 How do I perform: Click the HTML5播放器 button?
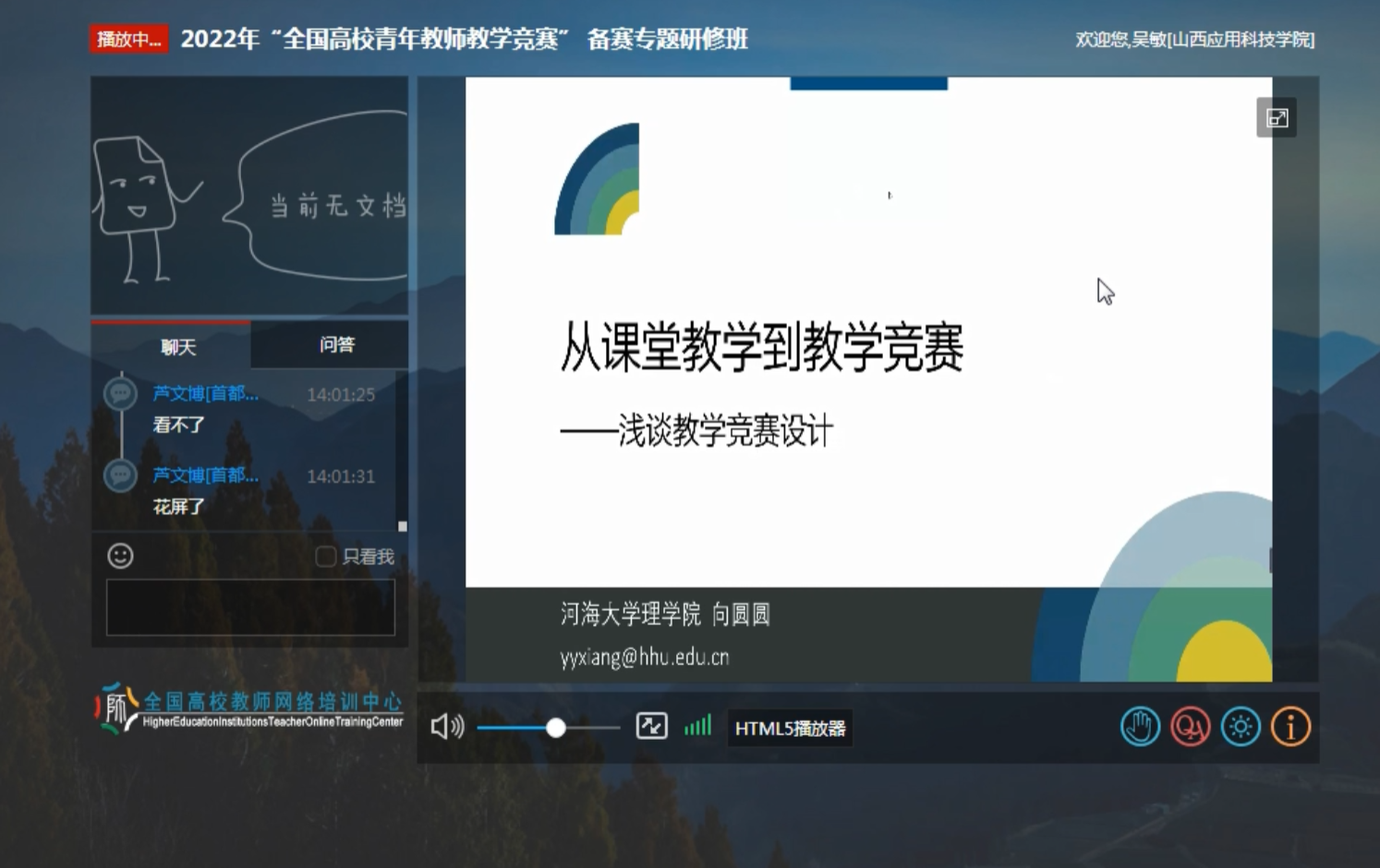coord(790,728)
